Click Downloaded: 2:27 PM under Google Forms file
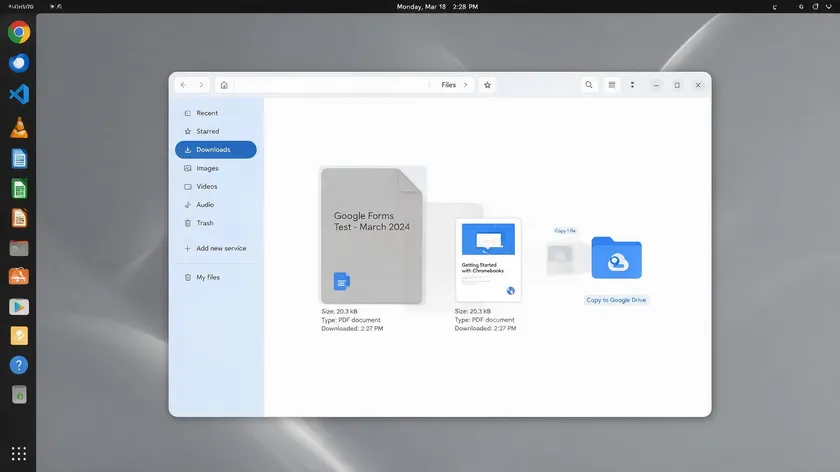Image resolution: width=840 pixels, height=472 pixels. pyautogui.click(x=352, y=328)
